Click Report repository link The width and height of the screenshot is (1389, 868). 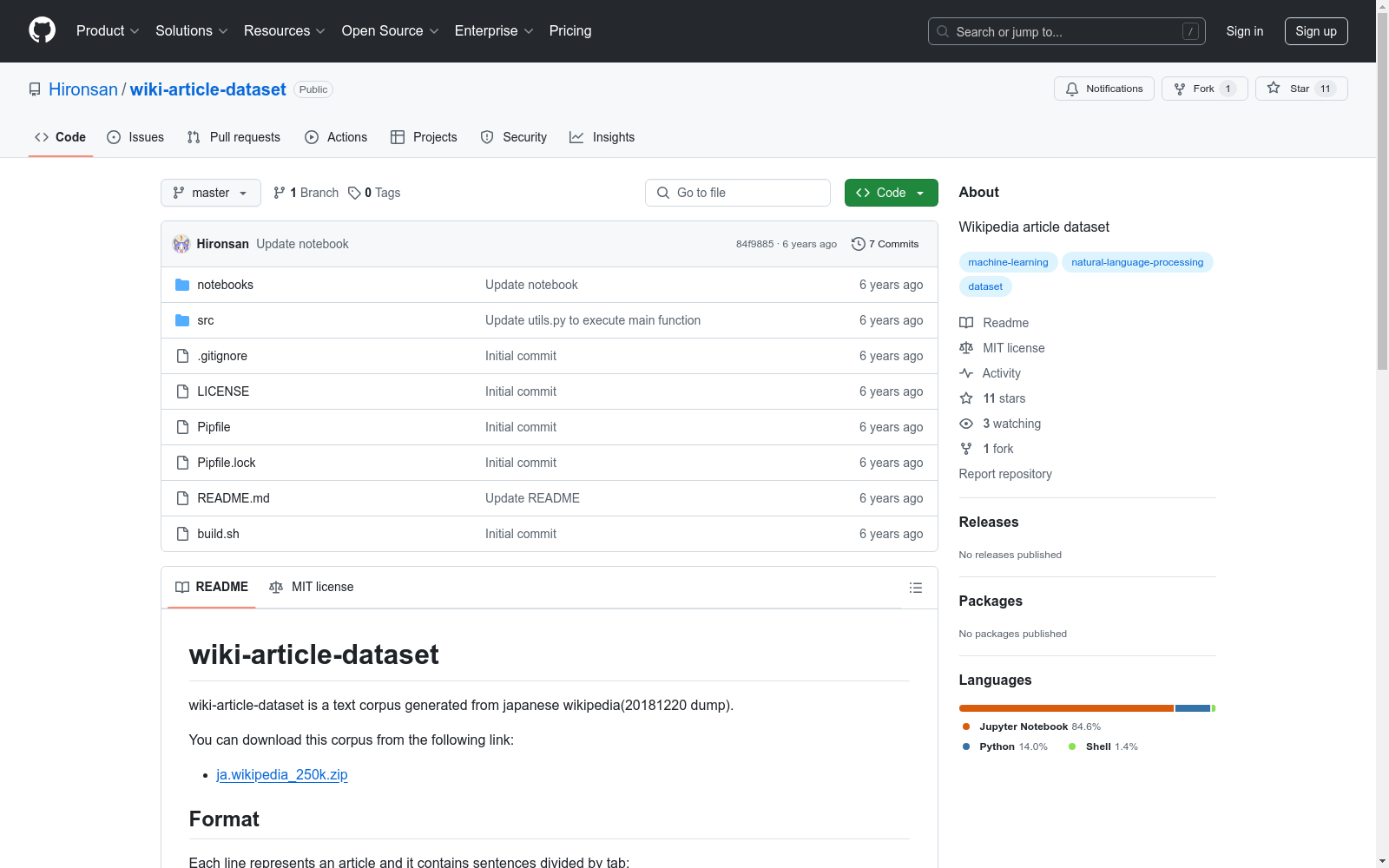coord(1005,474)
